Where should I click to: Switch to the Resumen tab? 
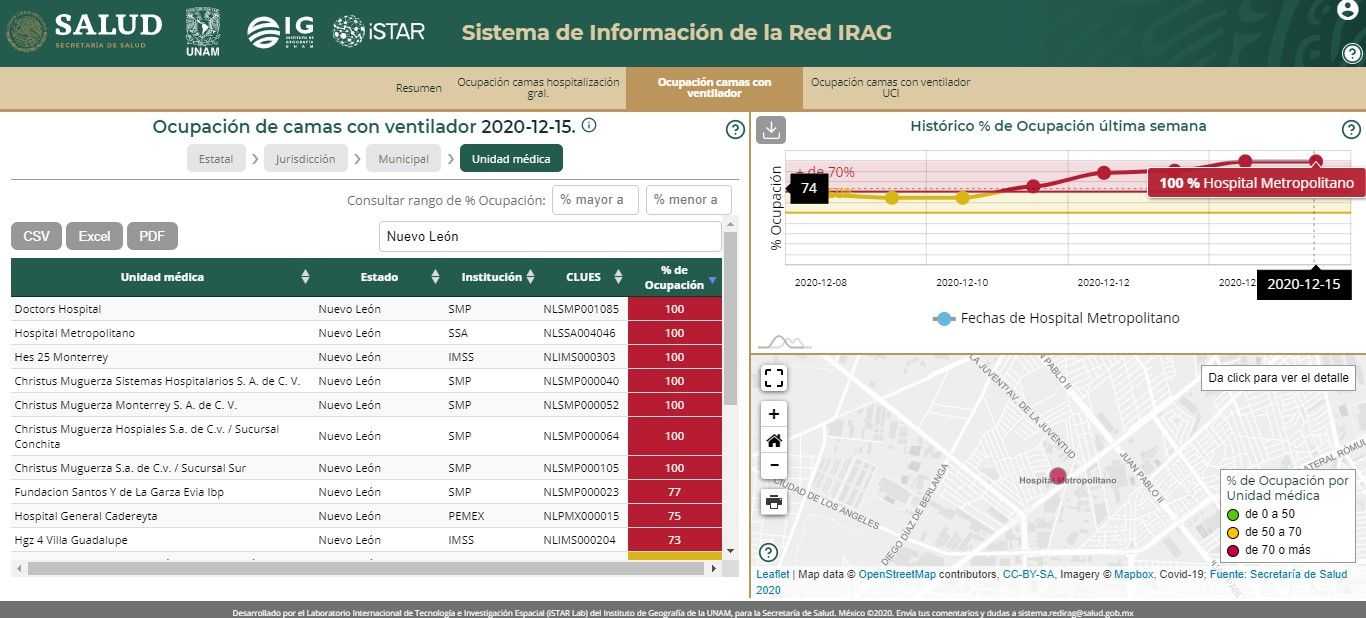(418, 88)
